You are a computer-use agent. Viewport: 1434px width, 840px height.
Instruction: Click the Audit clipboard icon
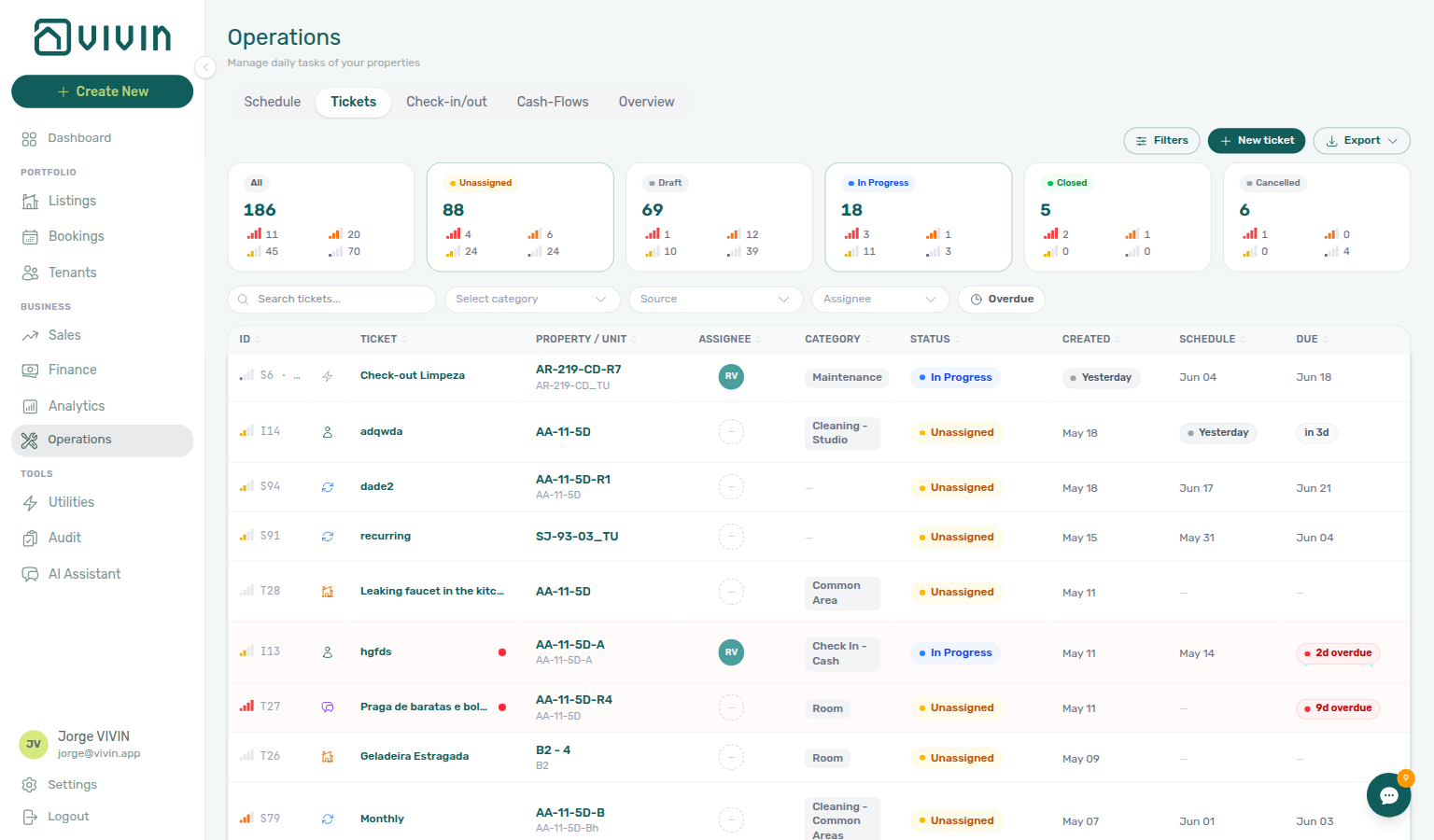[30, 539]
